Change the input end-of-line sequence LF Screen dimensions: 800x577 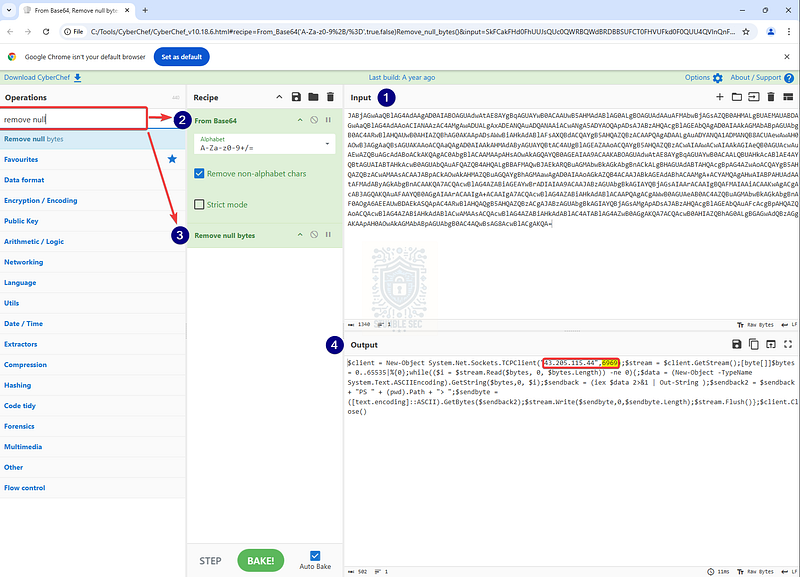[x=790, y=324]
